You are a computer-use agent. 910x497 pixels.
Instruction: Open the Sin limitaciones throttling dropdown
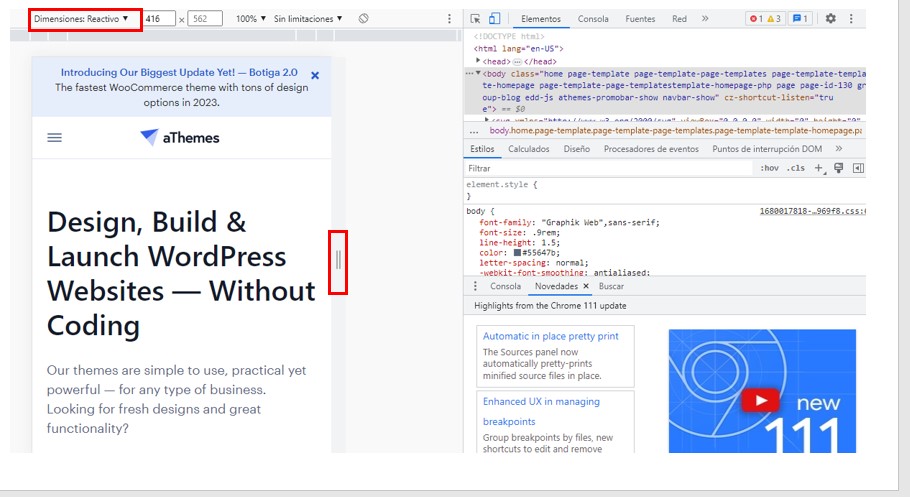pos(308,19)
